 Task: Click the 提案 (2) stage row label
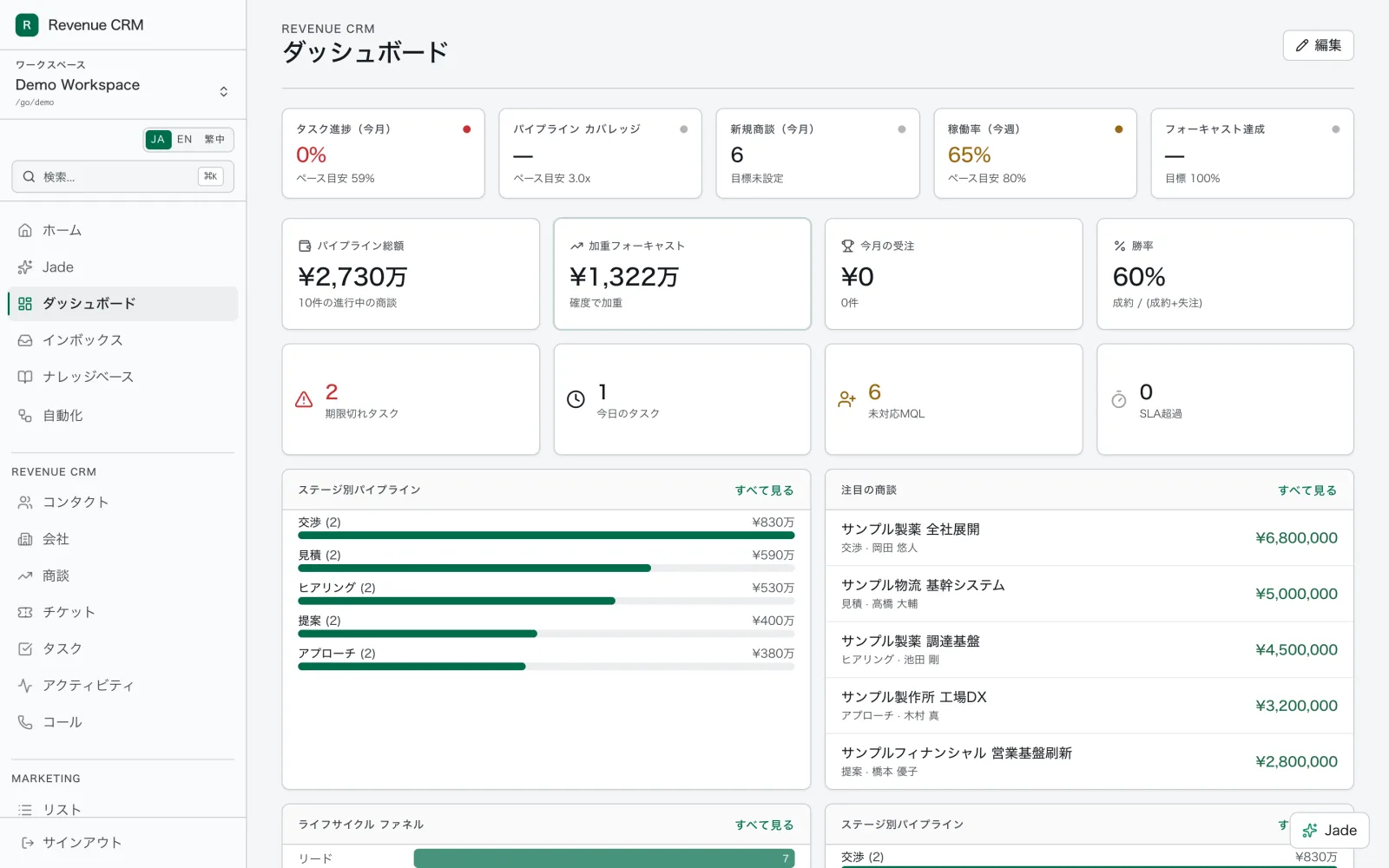point(319,621)
